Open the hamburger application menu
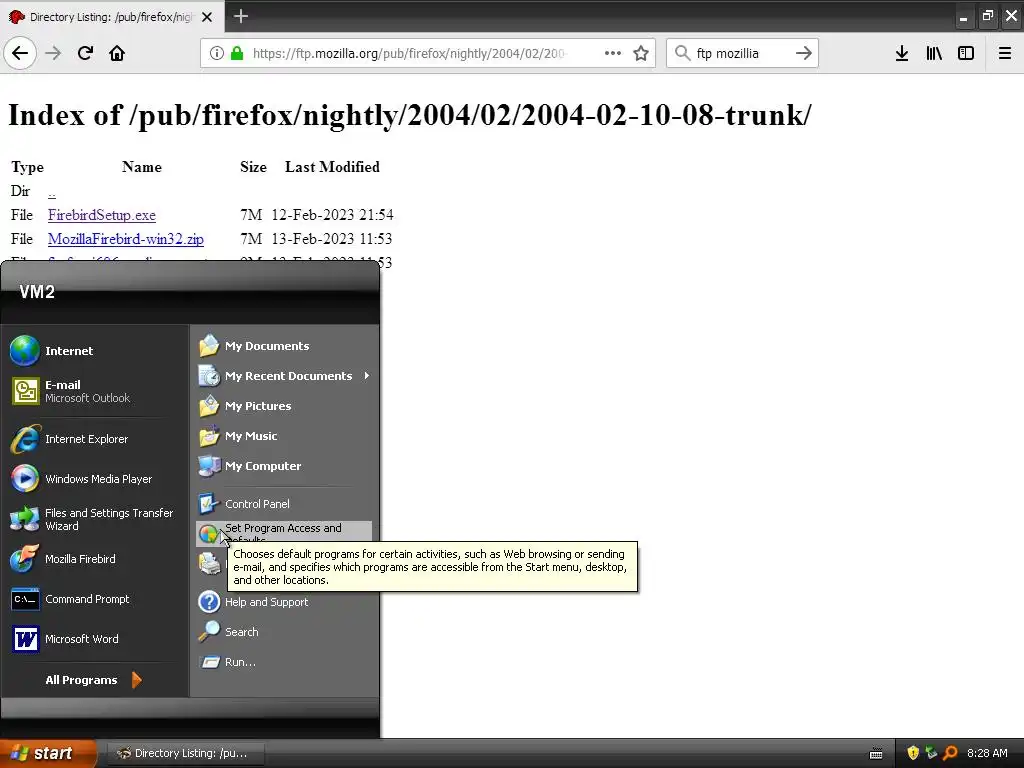 [x=1005, y=53]
